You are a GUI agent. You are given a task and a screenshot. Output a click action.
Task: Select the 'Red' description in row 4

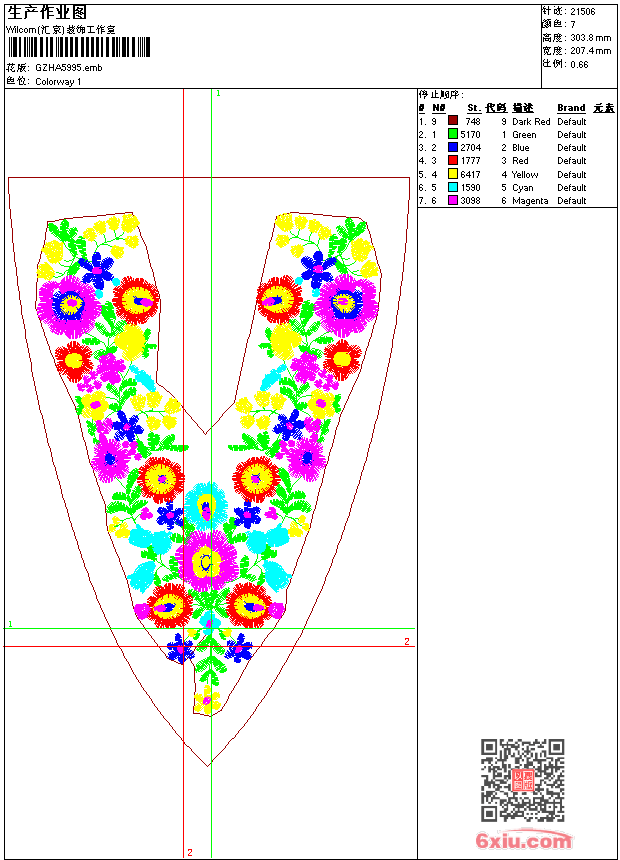(520, 161)
